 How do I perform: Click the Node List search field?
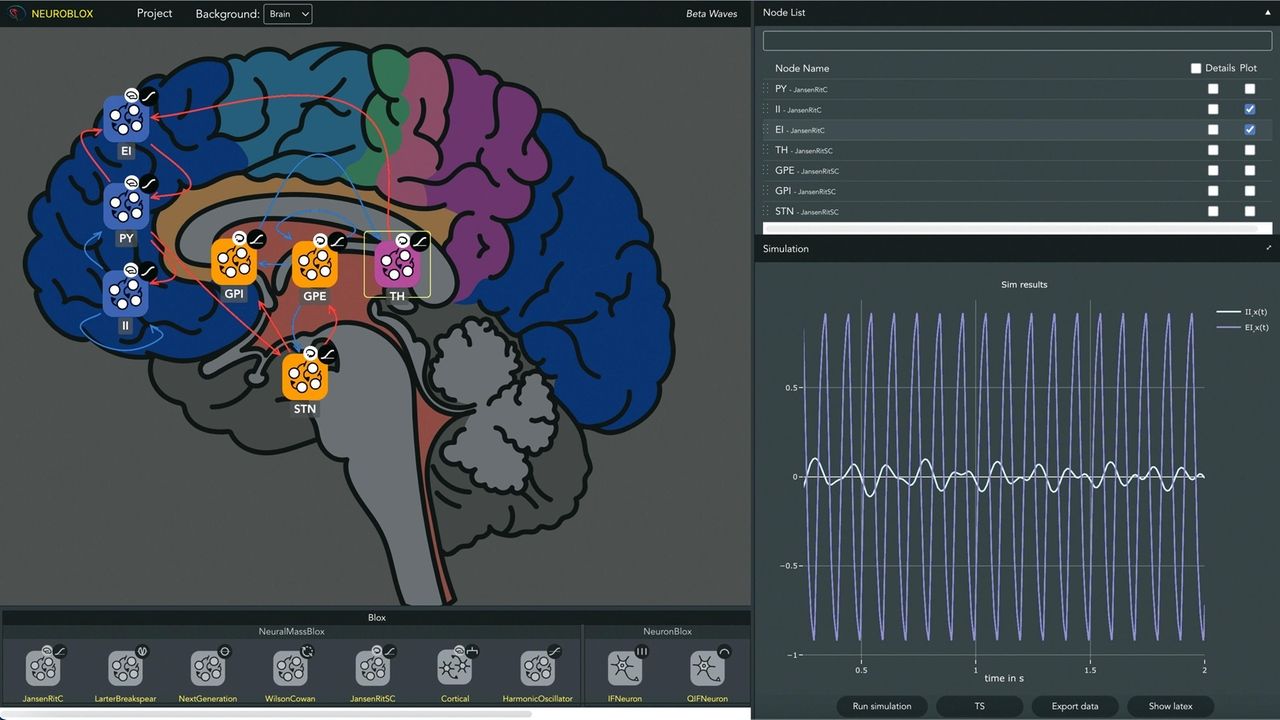pyautogui.click(x=1017, y=41)
